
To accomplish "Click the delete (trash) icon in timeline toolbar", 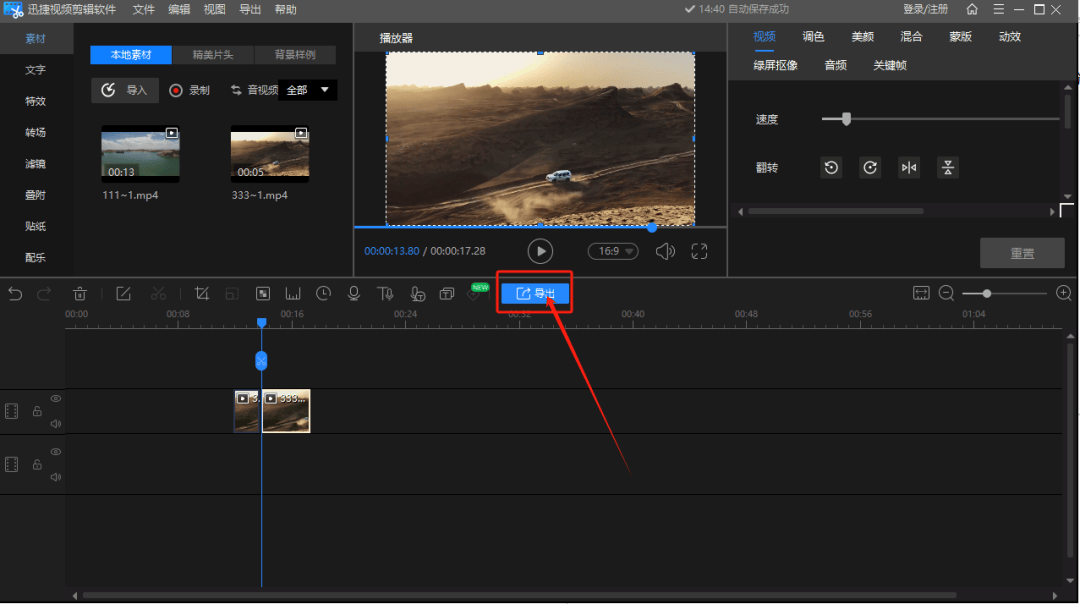I will 80,294.
